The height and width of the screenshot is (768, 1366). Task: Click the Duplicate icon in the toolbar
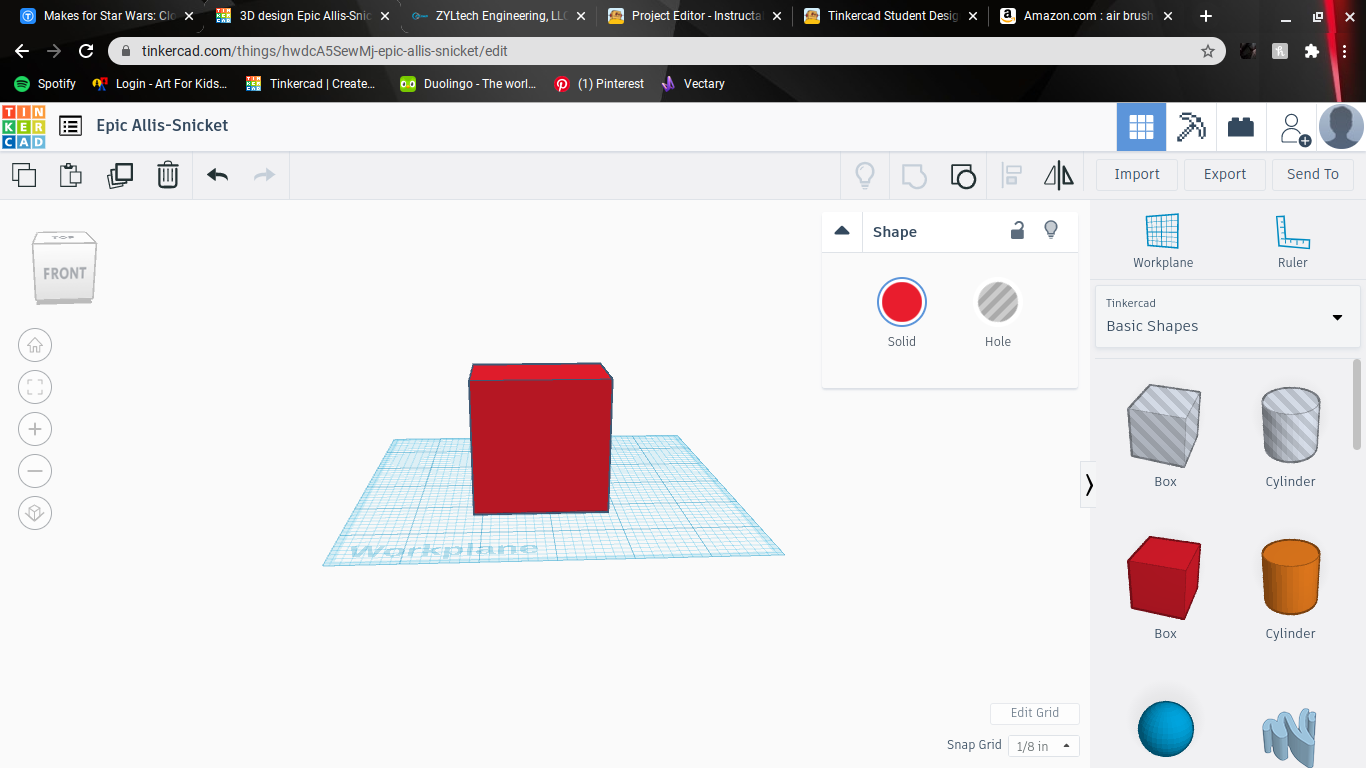[120, 175]
